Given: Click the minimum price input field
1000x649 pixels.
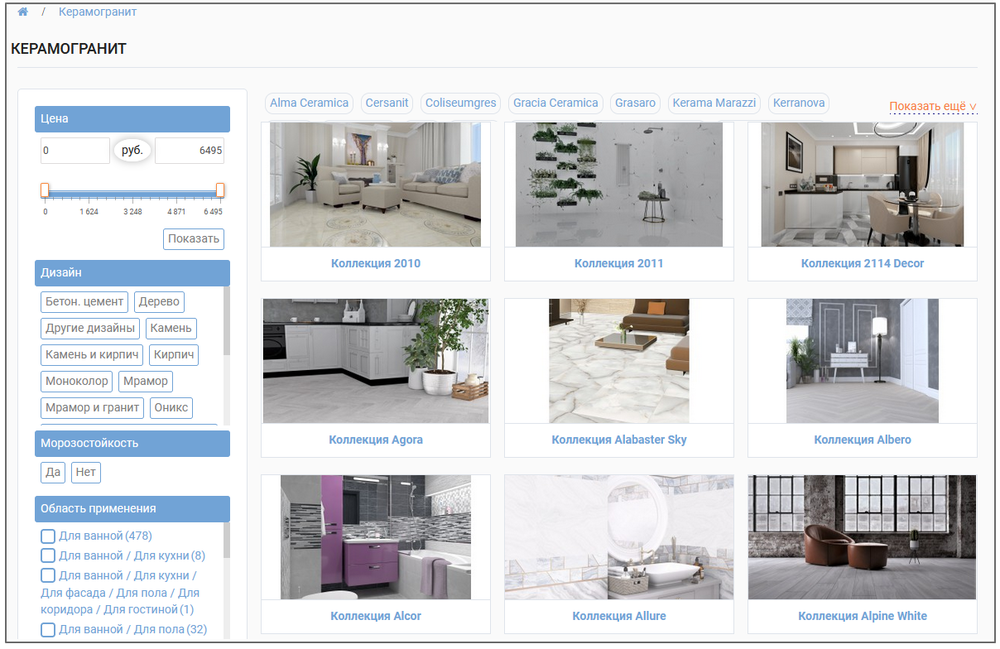Looking at the screenshot, I should click(75, 151).
